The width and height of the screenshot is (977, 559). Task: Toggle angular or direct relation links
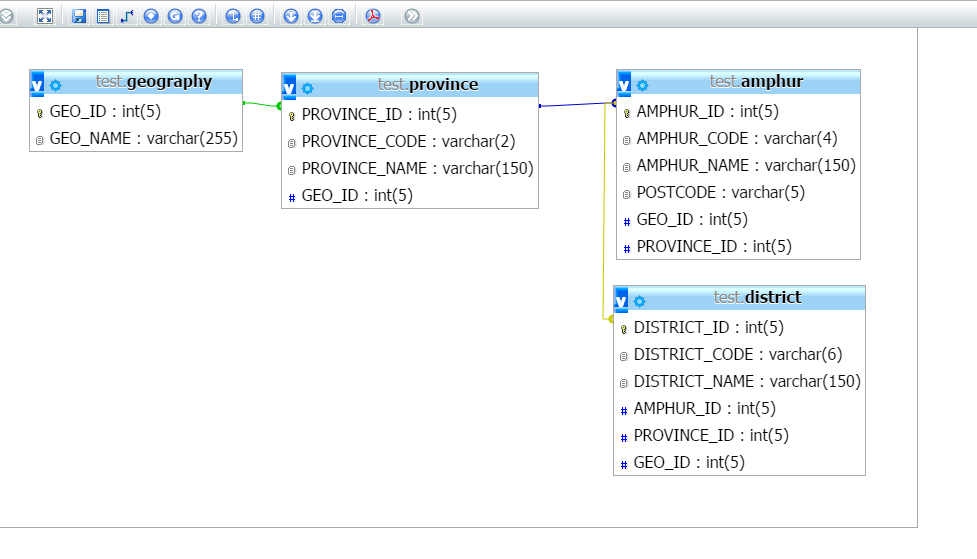tap(233, 16)
